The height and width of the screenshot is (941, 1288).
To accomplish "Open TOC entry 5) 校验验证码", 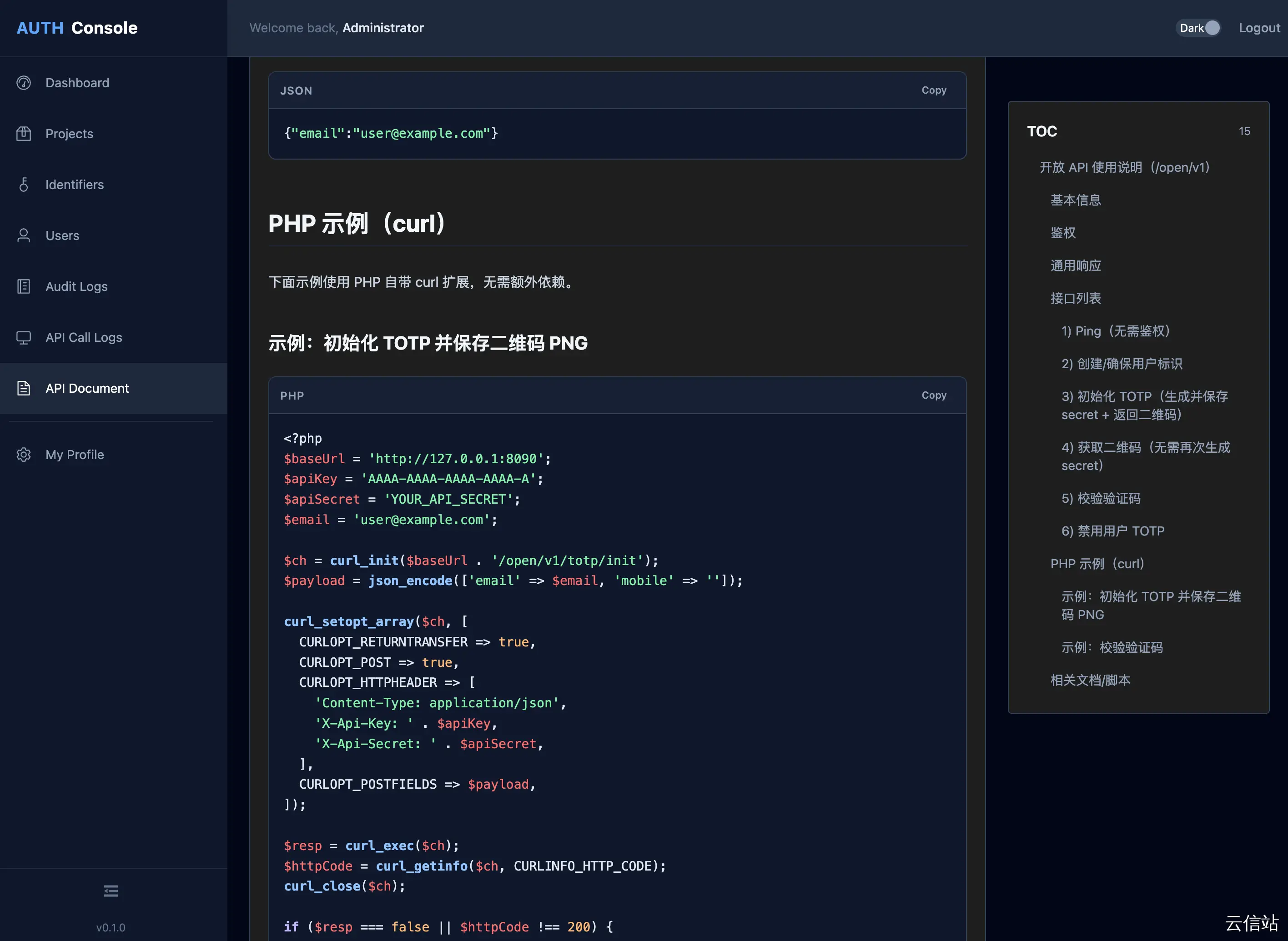I will tap(1101, 498).
